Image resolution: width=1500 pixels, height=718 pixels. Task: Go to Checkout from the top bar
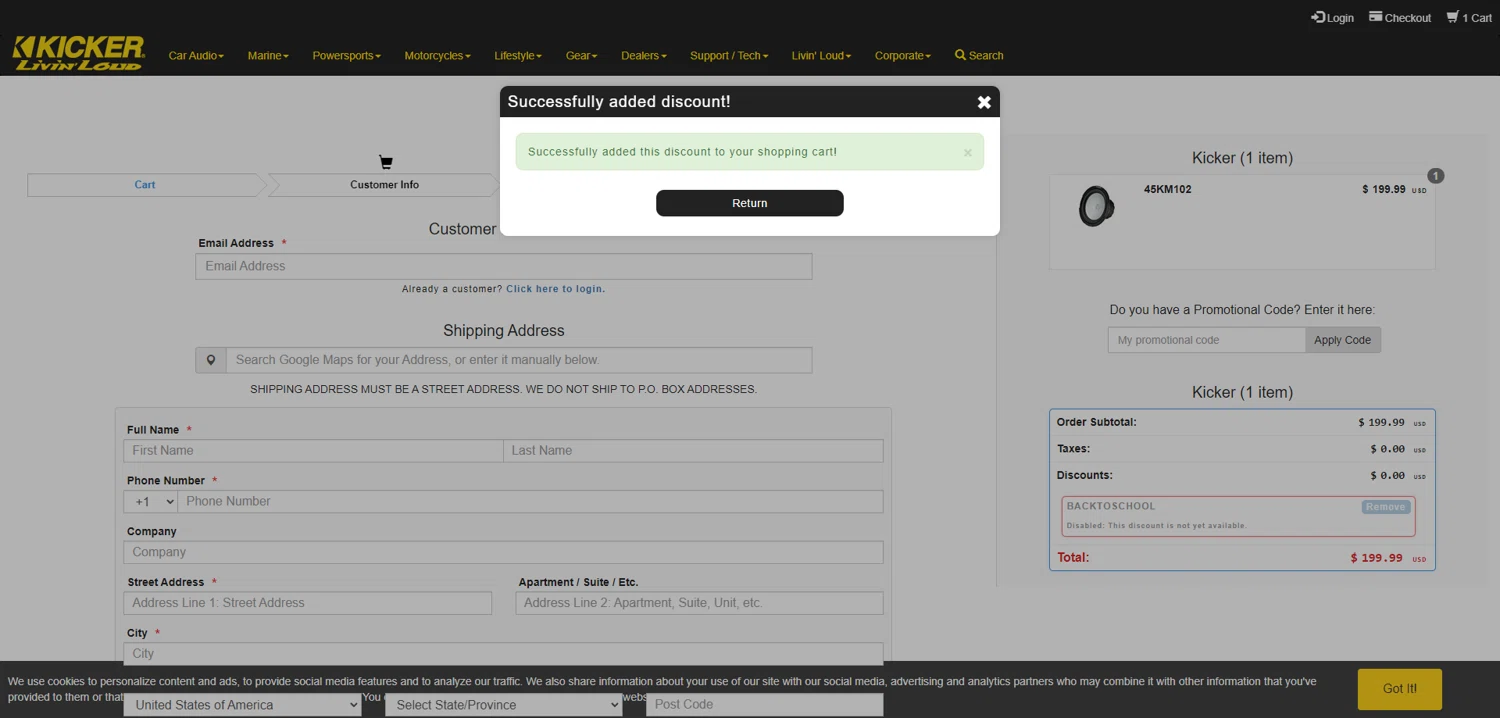coord(1400,18)
